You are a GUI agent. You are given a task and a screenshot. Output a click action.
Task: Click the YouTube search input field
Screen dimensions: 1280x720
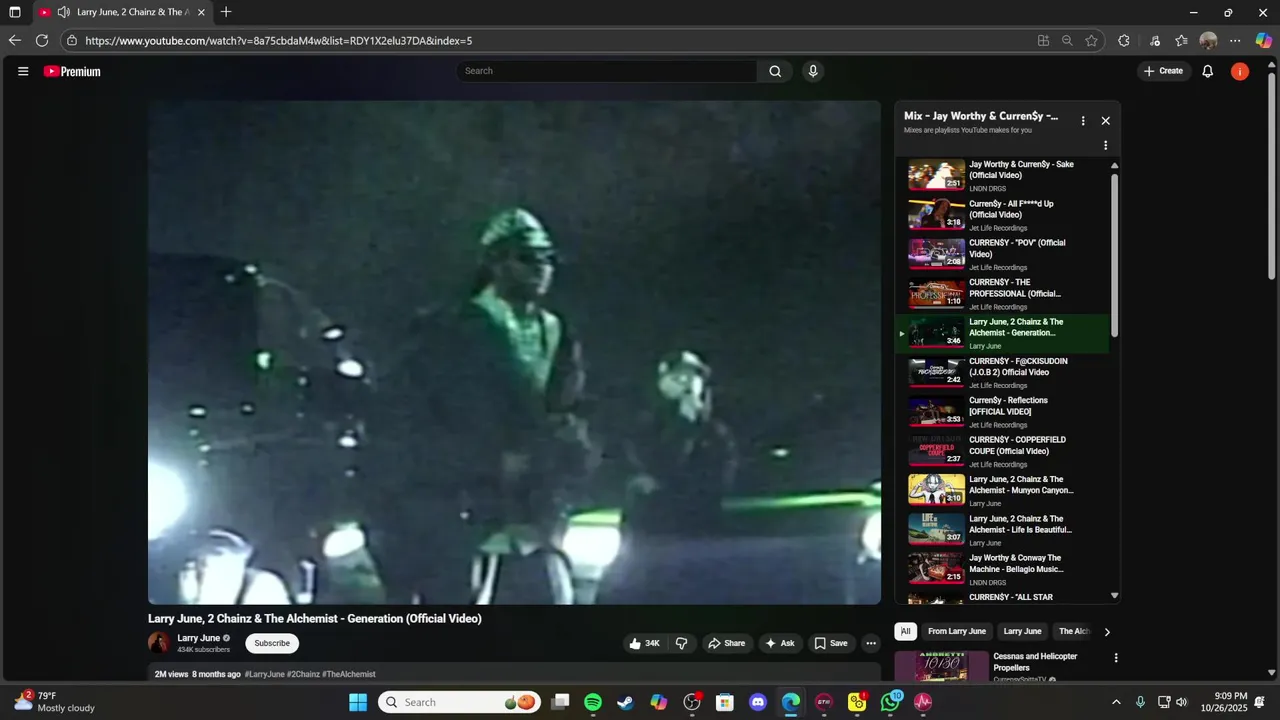606,71
